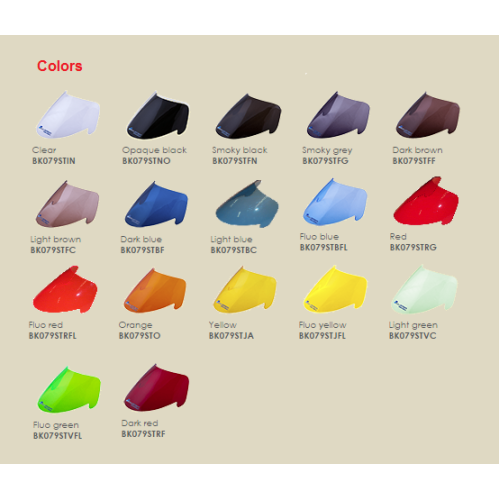Screen dimensions: 500x500
Task: Choose the Light brown windscreen image
Action: pyautogui.click(x=67, y=205)
